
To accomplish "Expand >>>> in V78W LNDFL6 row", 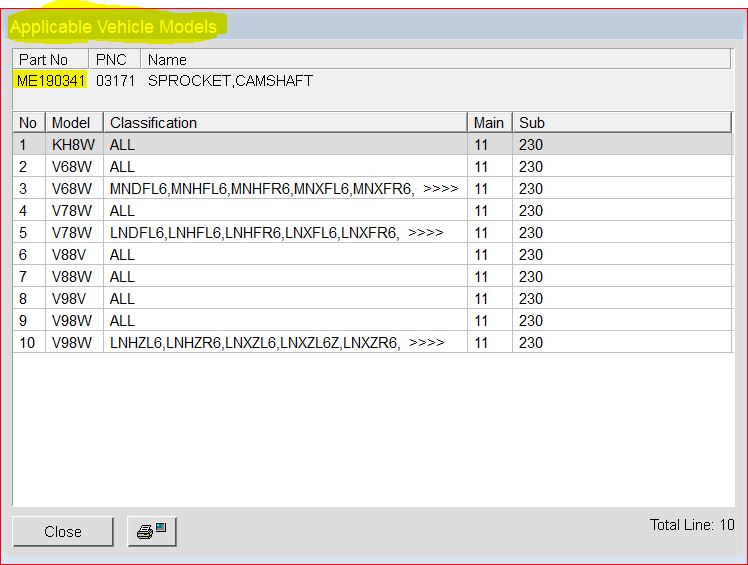I will [425, 233].
